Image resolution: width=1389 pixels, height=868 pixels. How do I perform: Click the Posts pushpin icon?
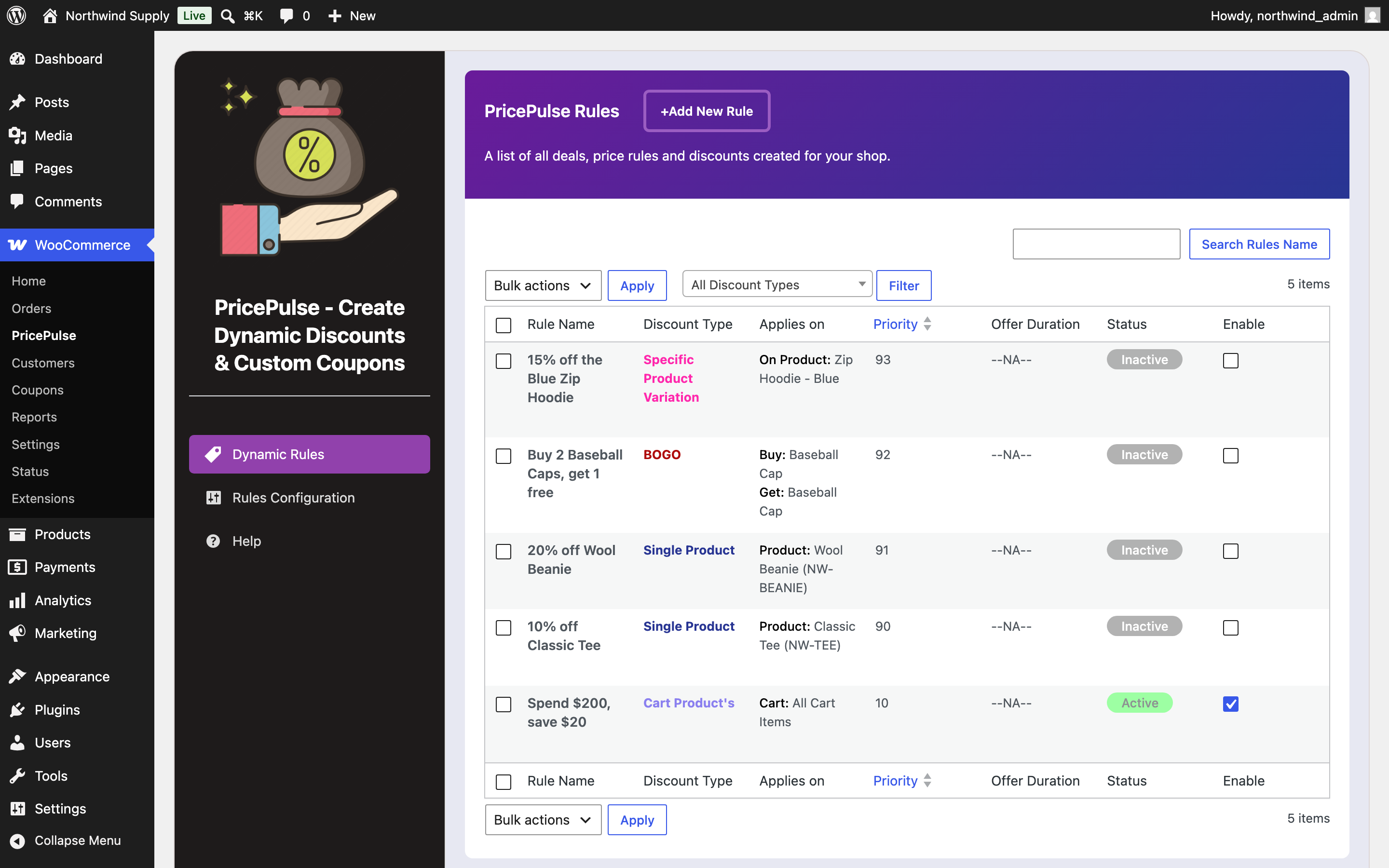tap(17, 102)
